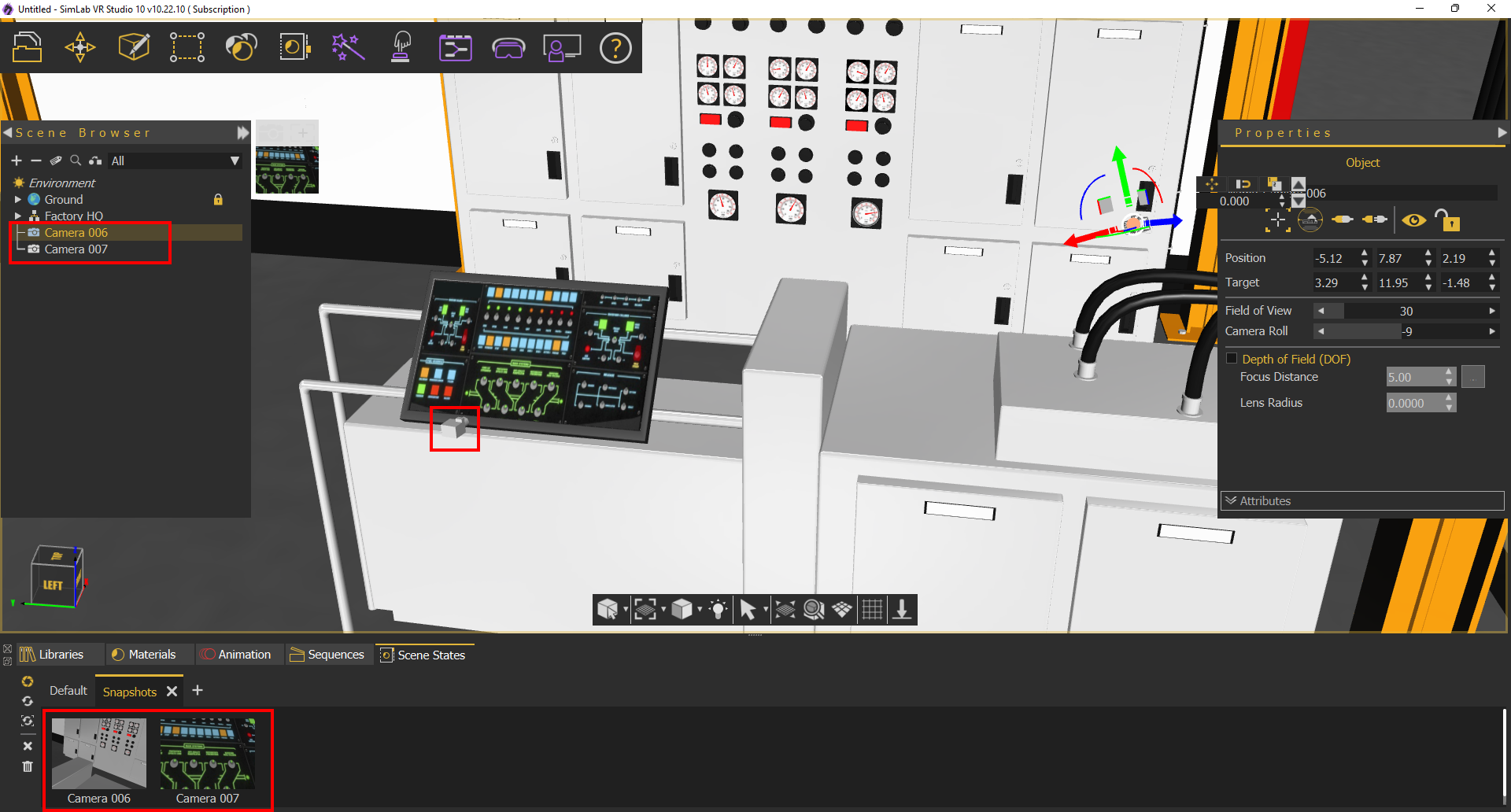This screenshot has height=812, width=1511.
Task: Expand the Factory HQ tree node
Action: click(x=17, y=216)
